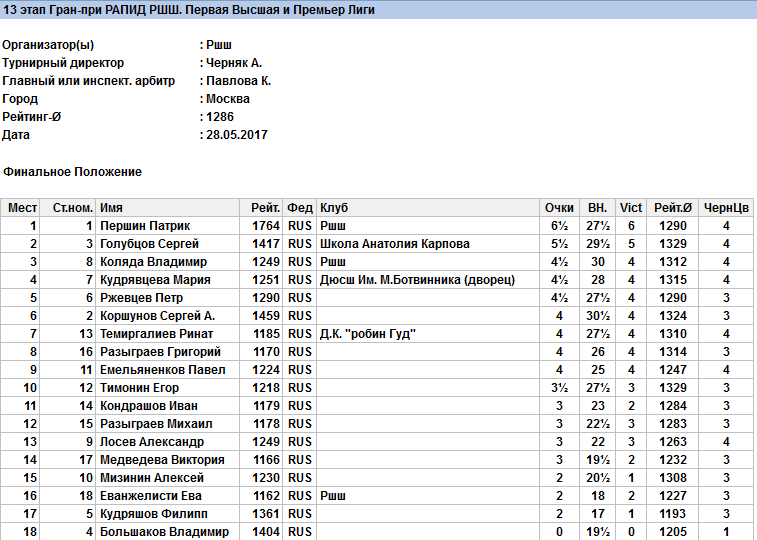Select player name 'Темиргалиев Ринат'
This screenshot has width=757, height=540.
point(156,333)
